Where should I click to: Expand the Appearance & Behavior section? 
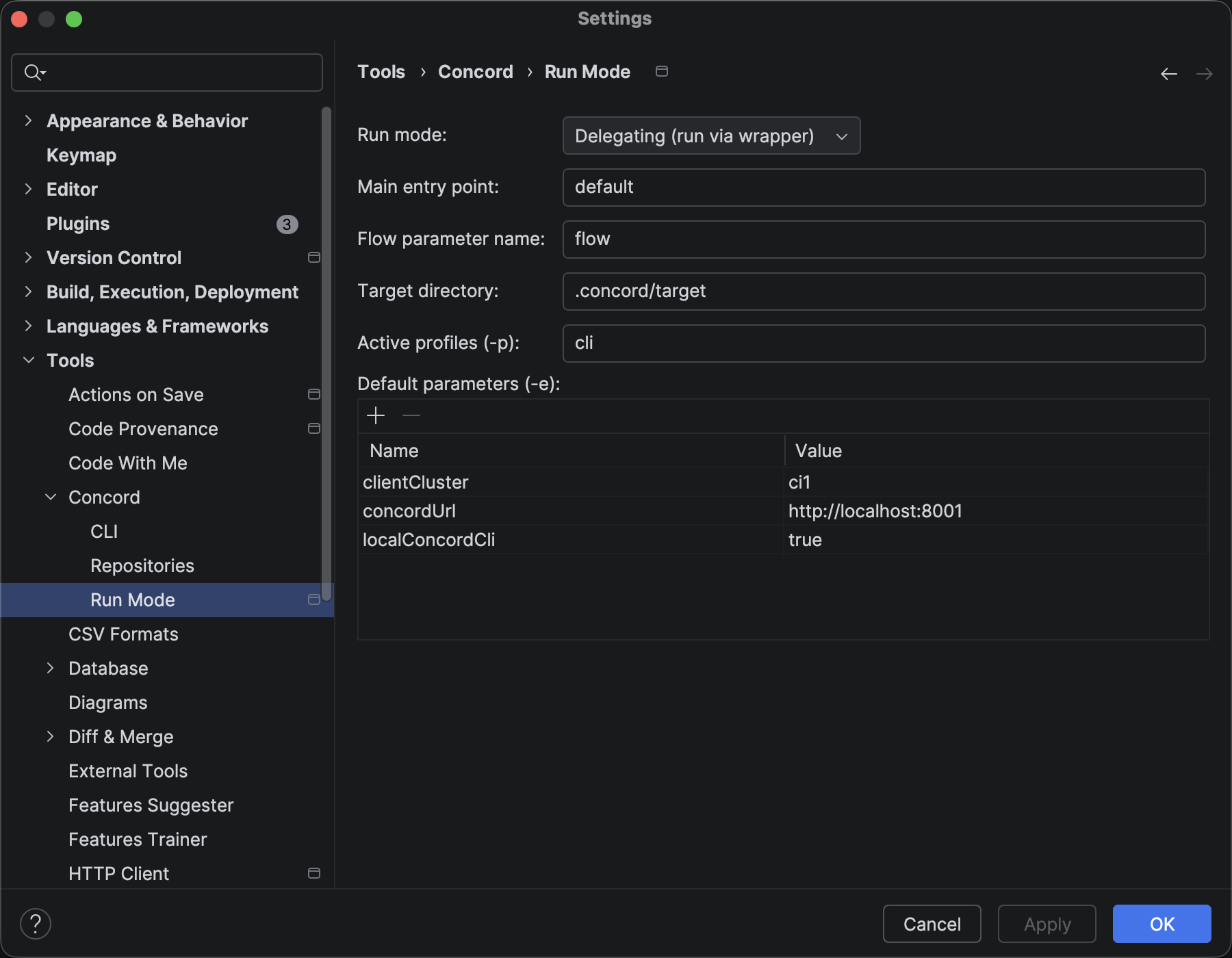[x=28, y=121]
